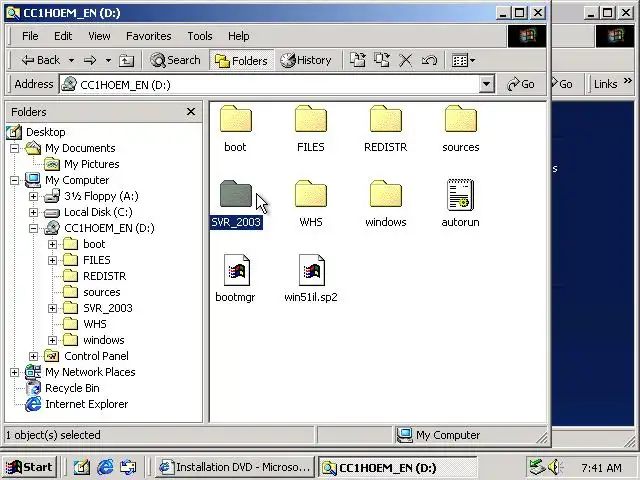Open the Edit menu
Screen dimensions: 640x480
pyautogui.click(x=63, y=36)
